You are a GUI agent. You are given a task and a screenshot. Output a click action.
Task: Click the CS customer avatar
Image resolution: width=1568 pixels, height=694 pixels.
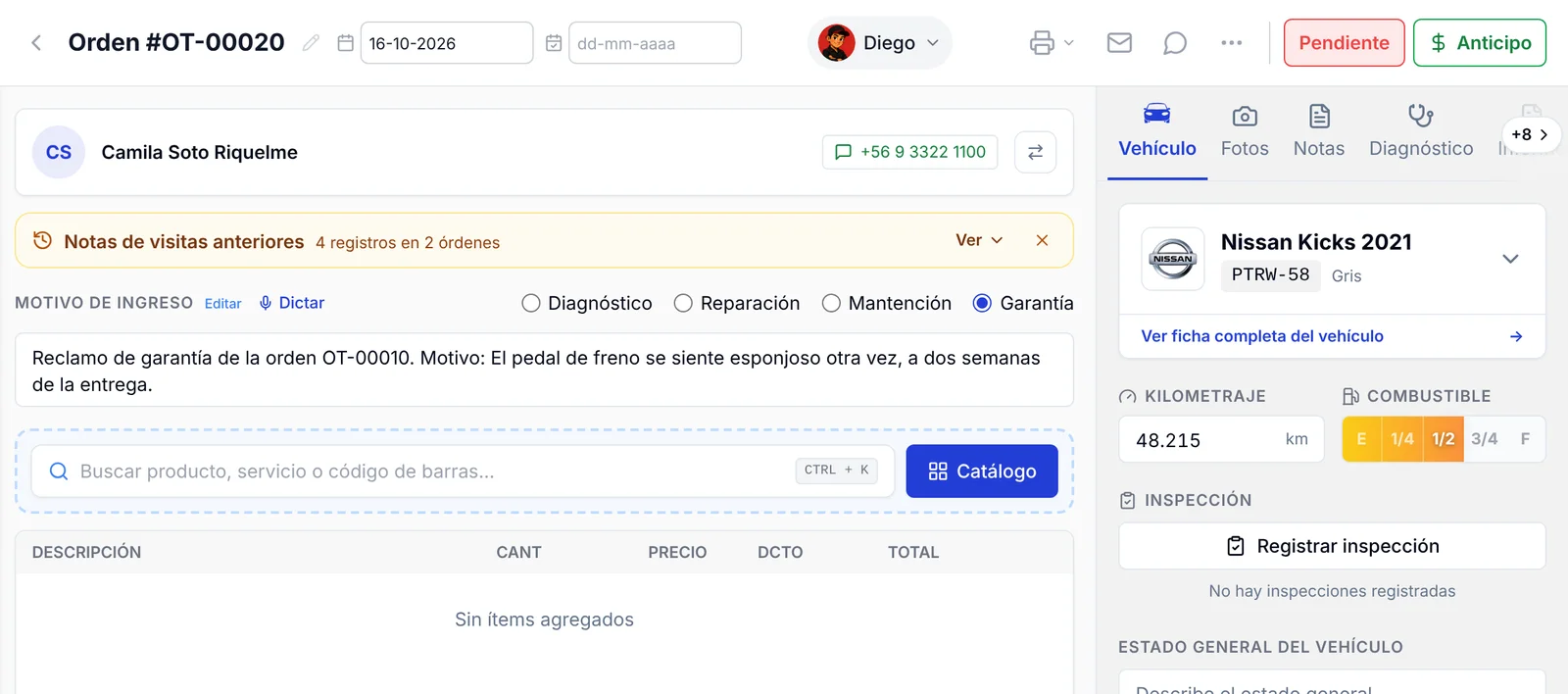59,152
